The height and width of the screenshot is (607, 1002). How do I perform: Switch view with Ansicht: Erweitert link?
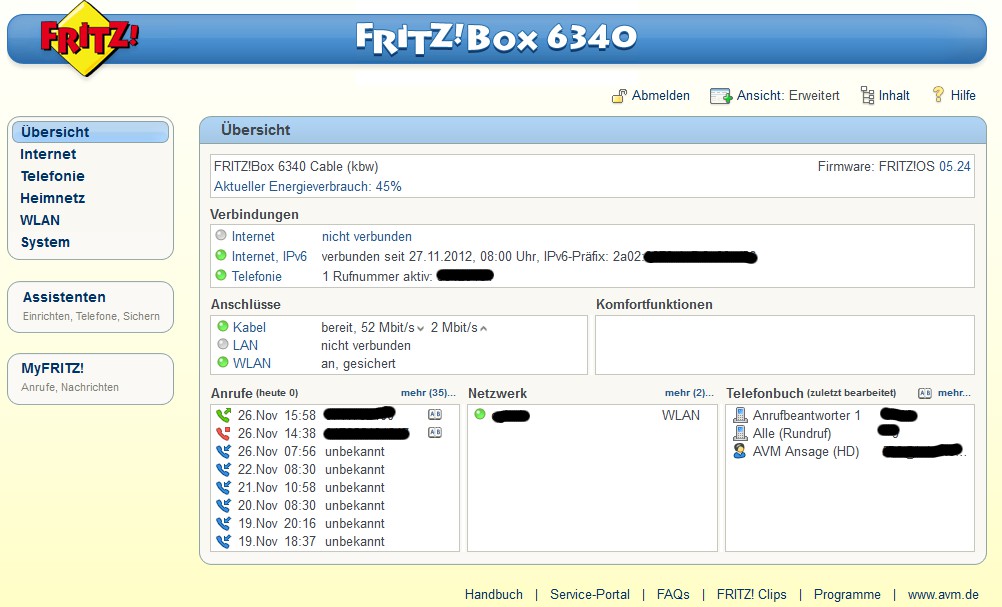click(788, 95)
